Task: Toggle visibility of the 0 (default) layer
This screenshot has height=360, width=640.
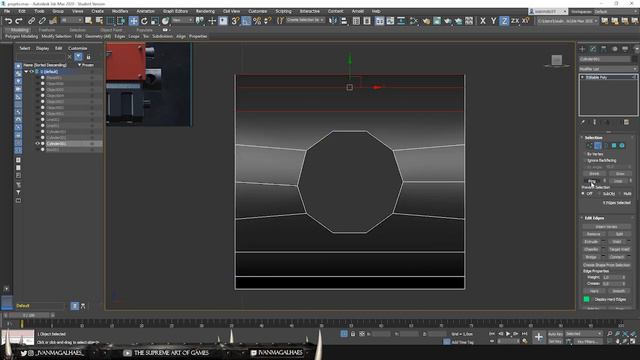Action: tap(32, 71)
